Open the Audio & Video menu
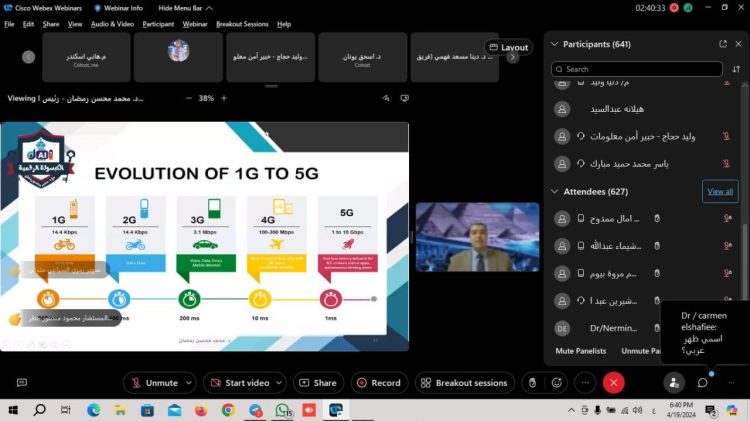The width and height of the screenshot is (750, 421). 112,24
